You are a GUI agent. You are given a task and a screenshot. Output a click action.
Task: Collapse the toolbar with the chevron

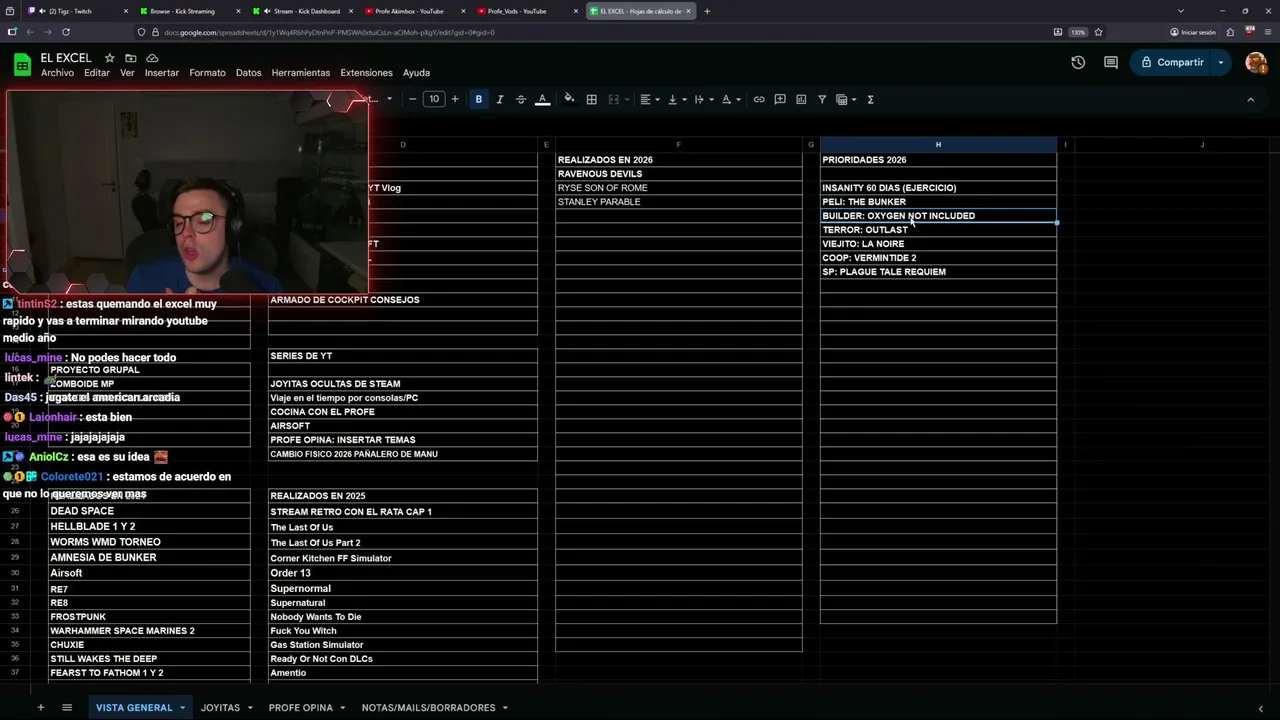click(x=1250, y=99)
